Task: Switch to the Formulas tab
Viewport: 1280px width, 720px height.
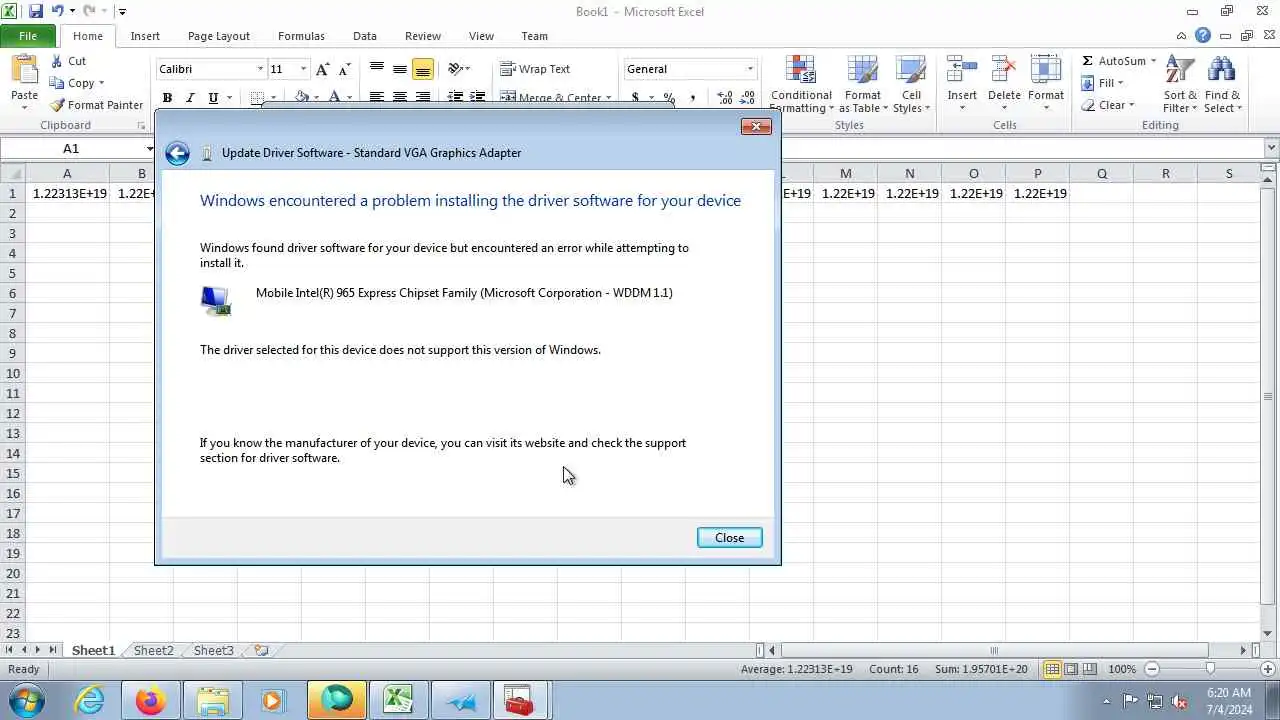Action: (301, 36)
